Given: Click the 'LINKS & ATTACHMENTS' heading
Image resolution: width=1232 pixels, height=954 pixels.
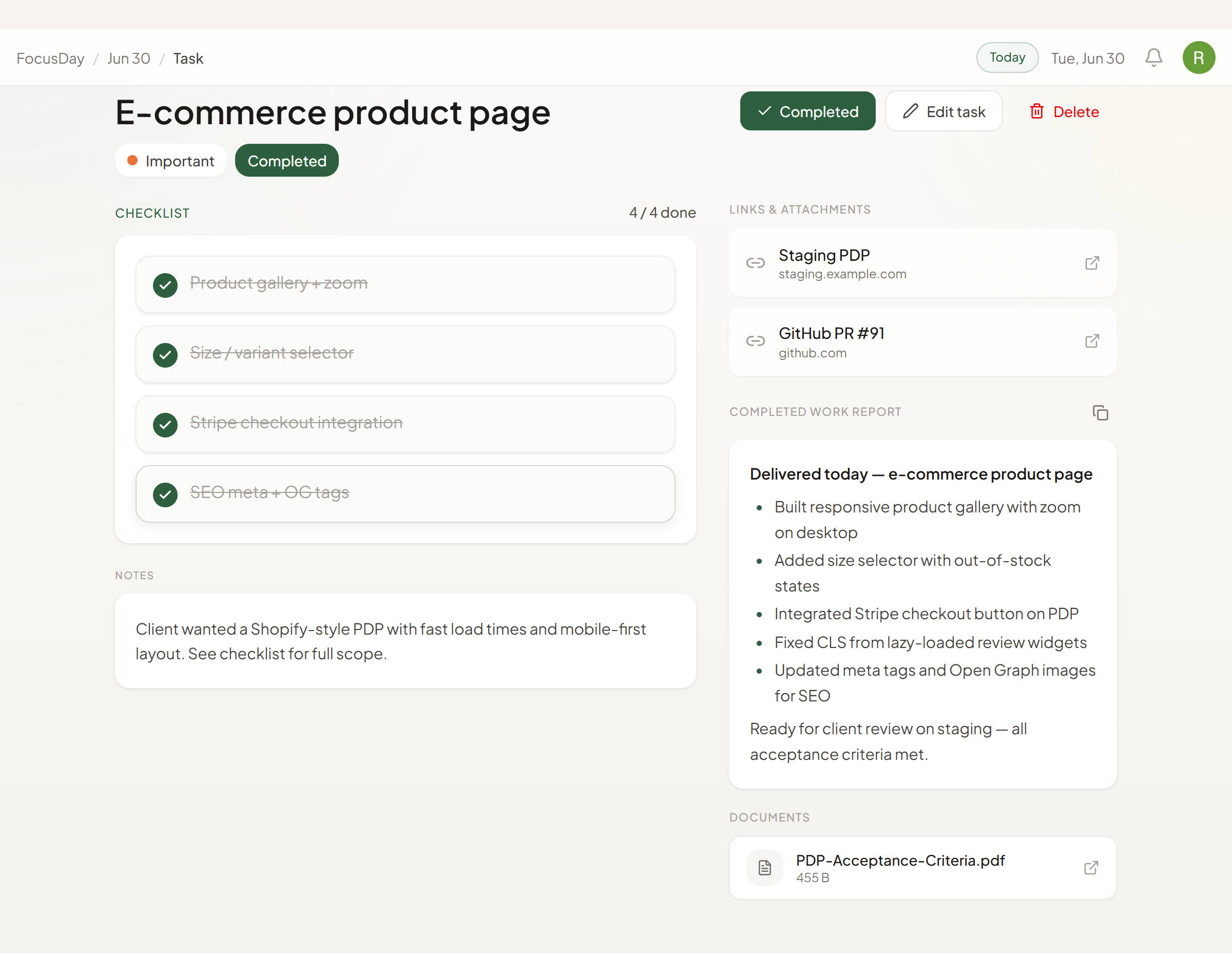Looking at the screenshot, I should [800, 210].
